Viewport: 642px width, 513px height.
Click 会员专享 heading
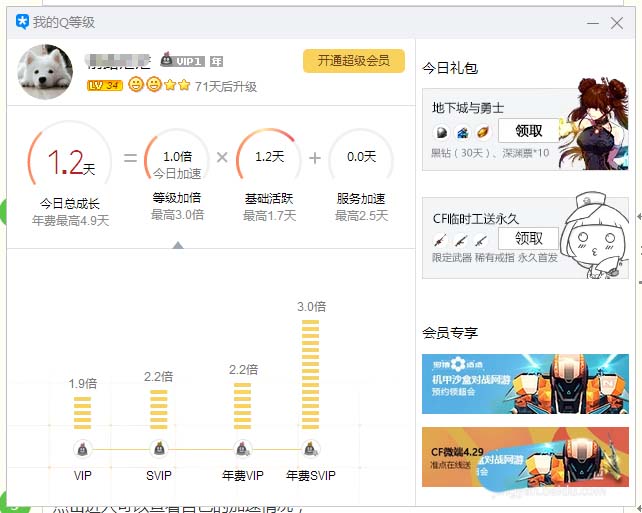(450, 332)
